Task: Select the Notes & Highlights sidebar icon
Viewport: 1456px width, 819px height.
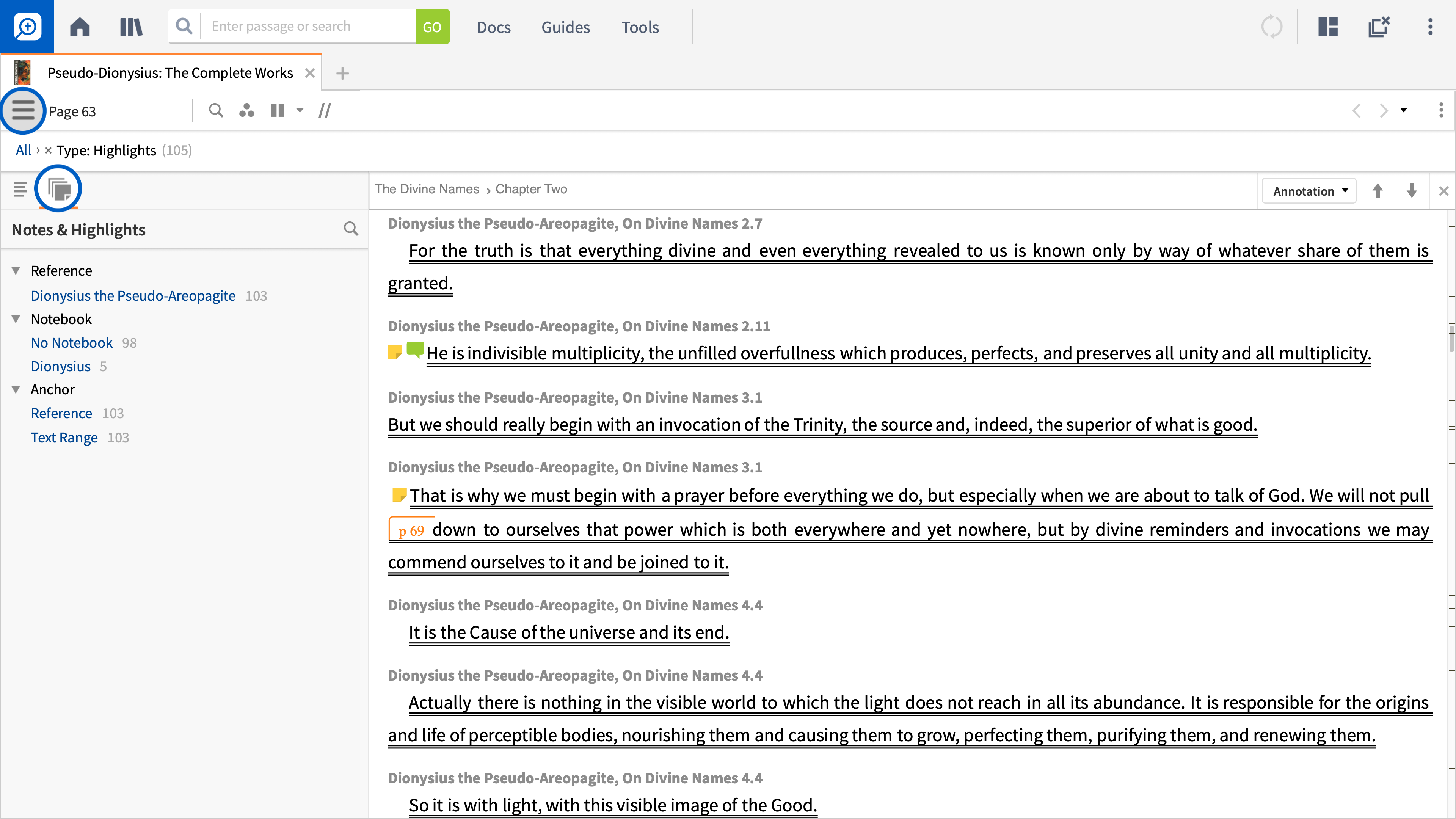Action: point(58,189)
